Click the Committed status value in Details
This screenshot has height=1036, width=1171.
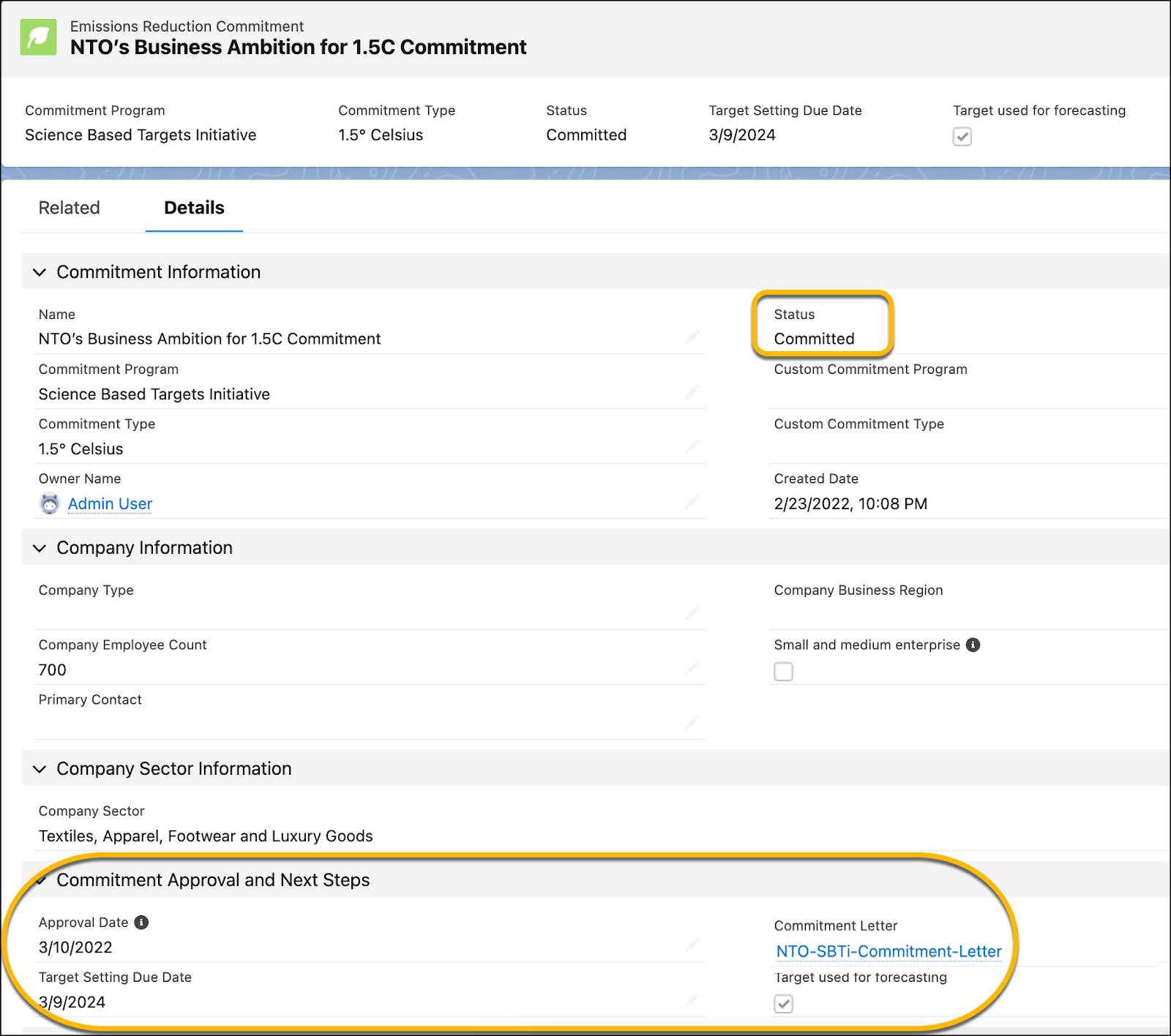tap(814, 339)
